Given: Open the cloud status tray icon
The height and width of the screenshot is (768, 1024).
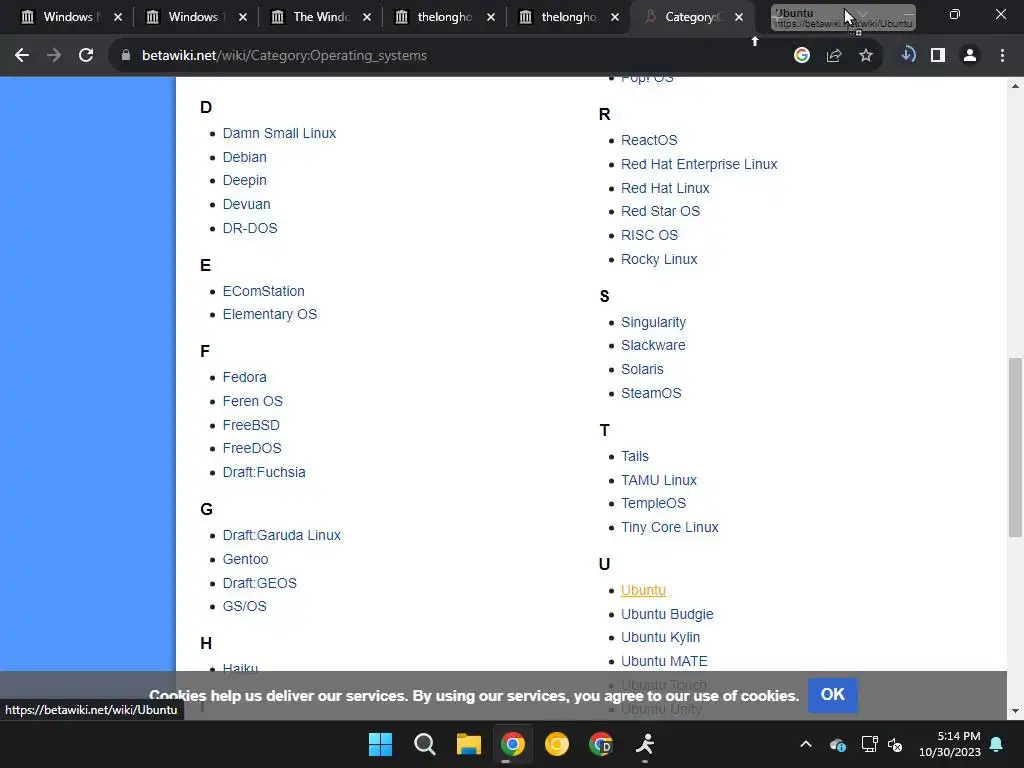Looking at the screenshot, I should click(838, 744).
